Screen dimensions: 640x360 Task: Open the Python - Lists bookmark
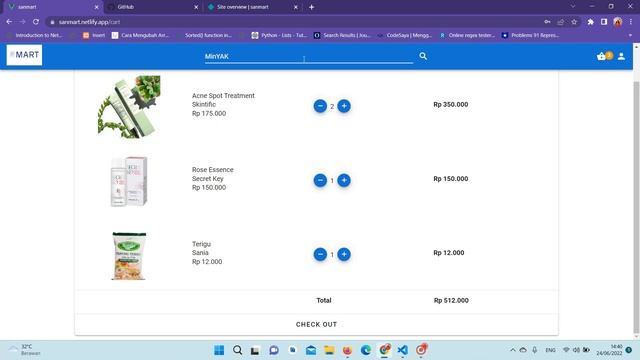pyautogui.click(x=279, y=36)
